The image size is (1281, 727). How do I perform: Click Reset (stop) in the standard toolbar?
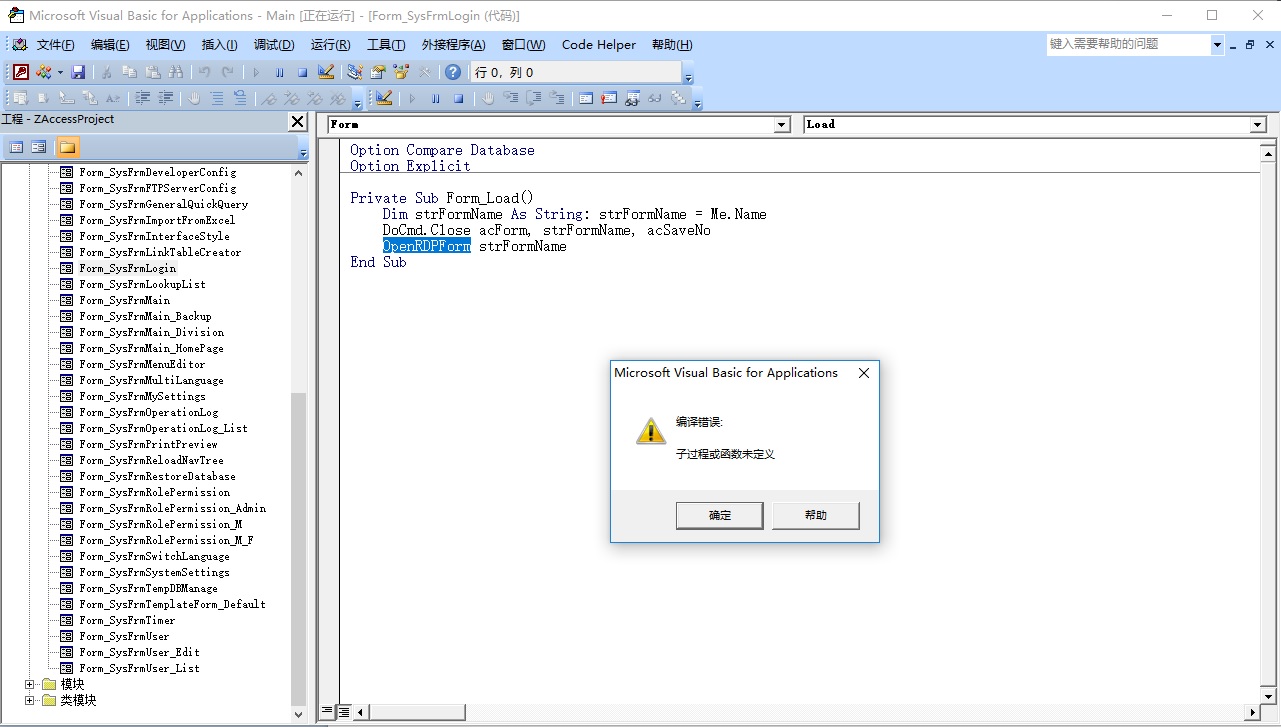tap(302, 72)
